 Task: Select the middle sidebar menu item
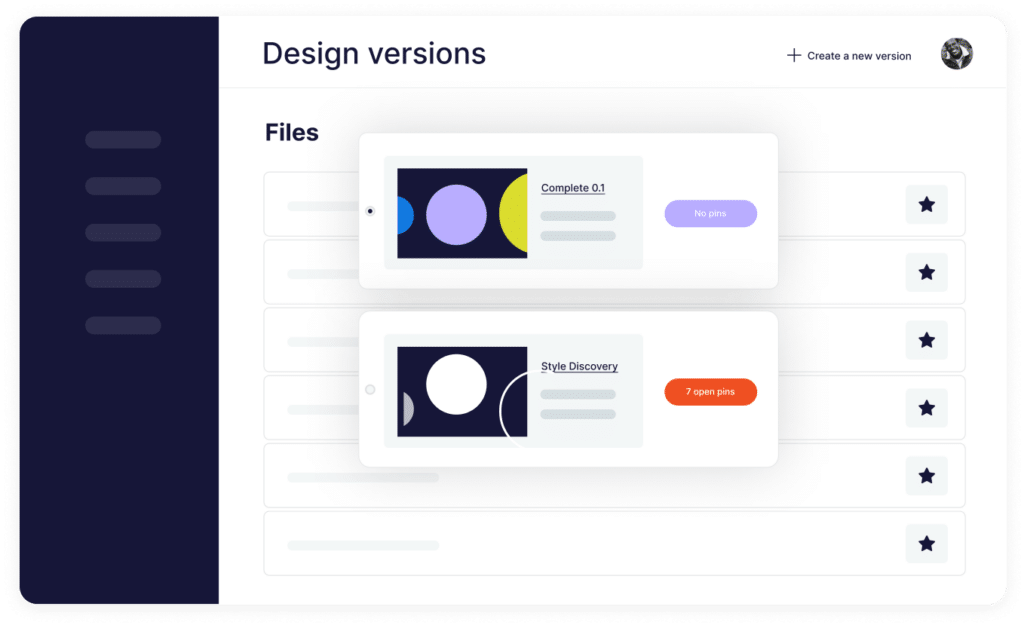pyautogui.click(x=123, y=233)
